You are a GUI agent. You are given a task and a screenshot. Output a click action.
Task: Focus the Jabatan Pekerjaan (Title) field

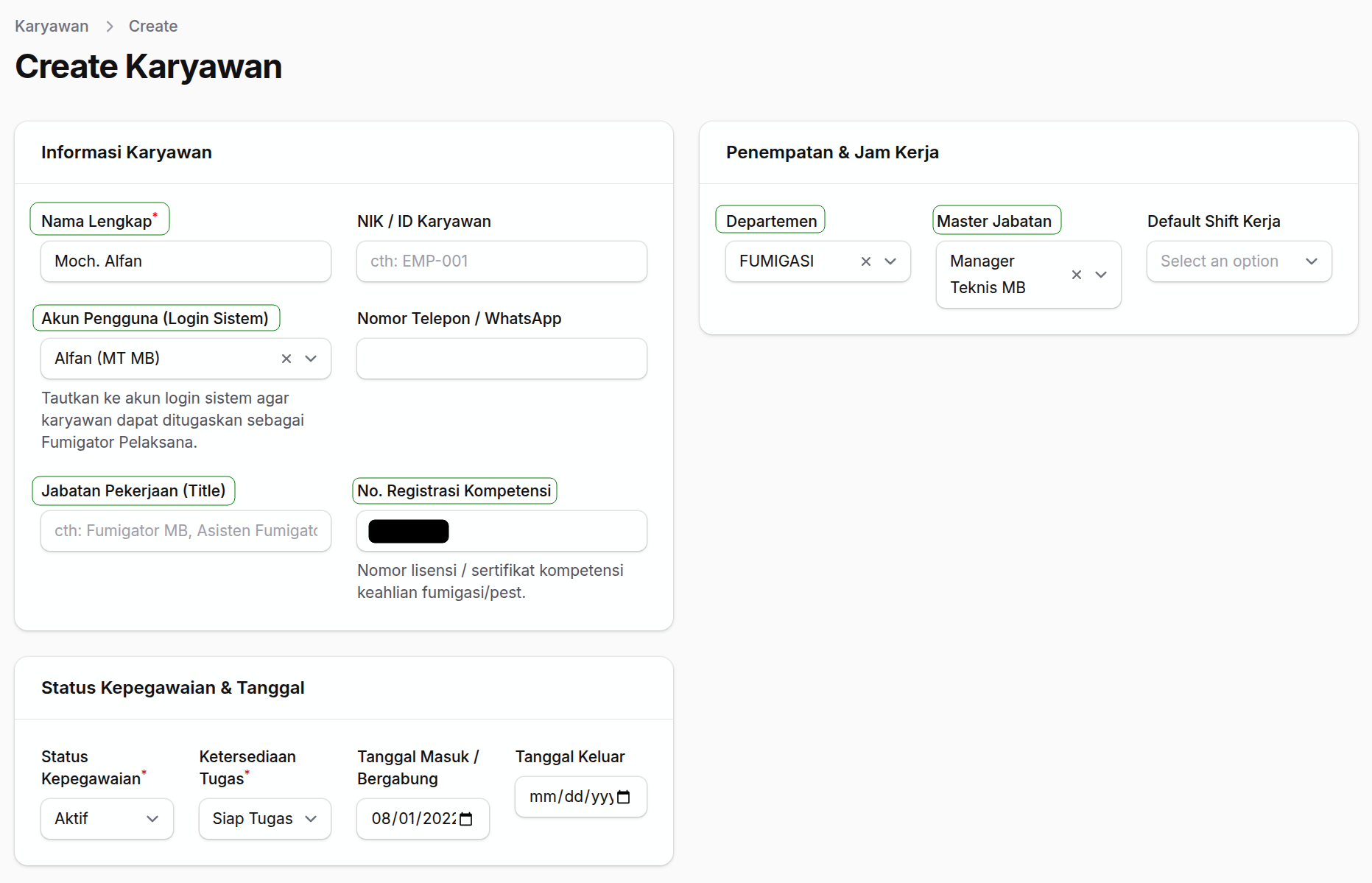[x=186, y=531]
